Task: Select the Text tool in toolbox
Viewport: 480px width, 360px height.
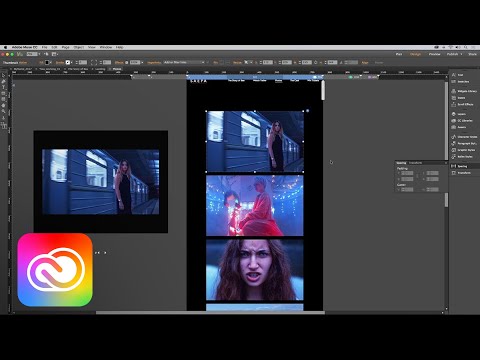Action: pyautogui.click(x=4, y=87)
